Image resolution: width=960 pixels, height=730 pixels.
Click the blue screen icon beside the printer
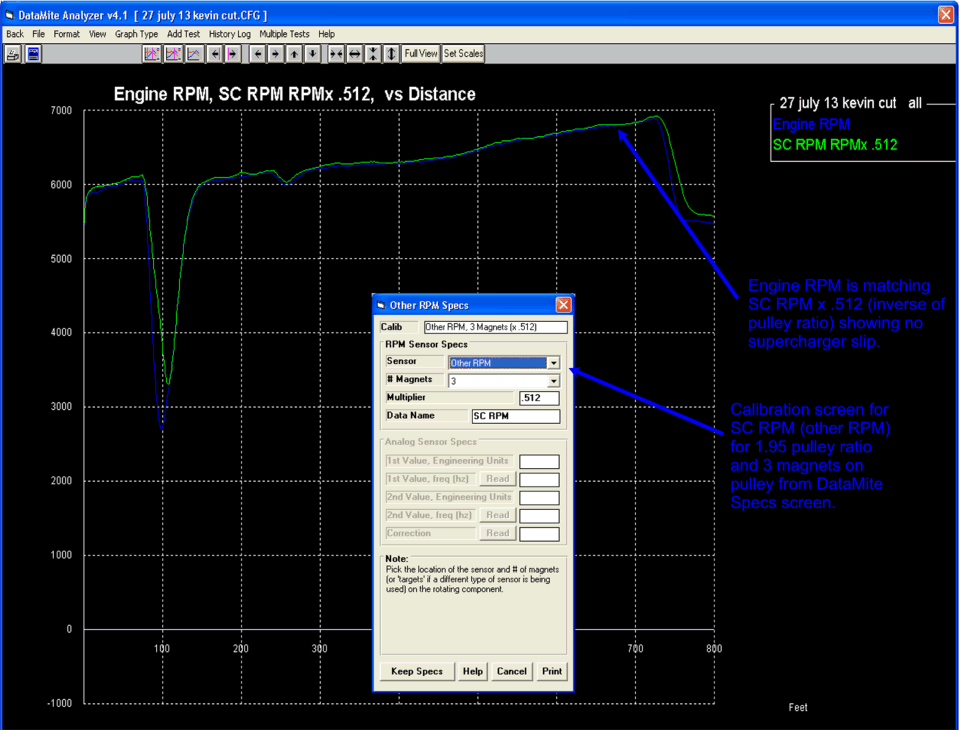coord(33,54)
